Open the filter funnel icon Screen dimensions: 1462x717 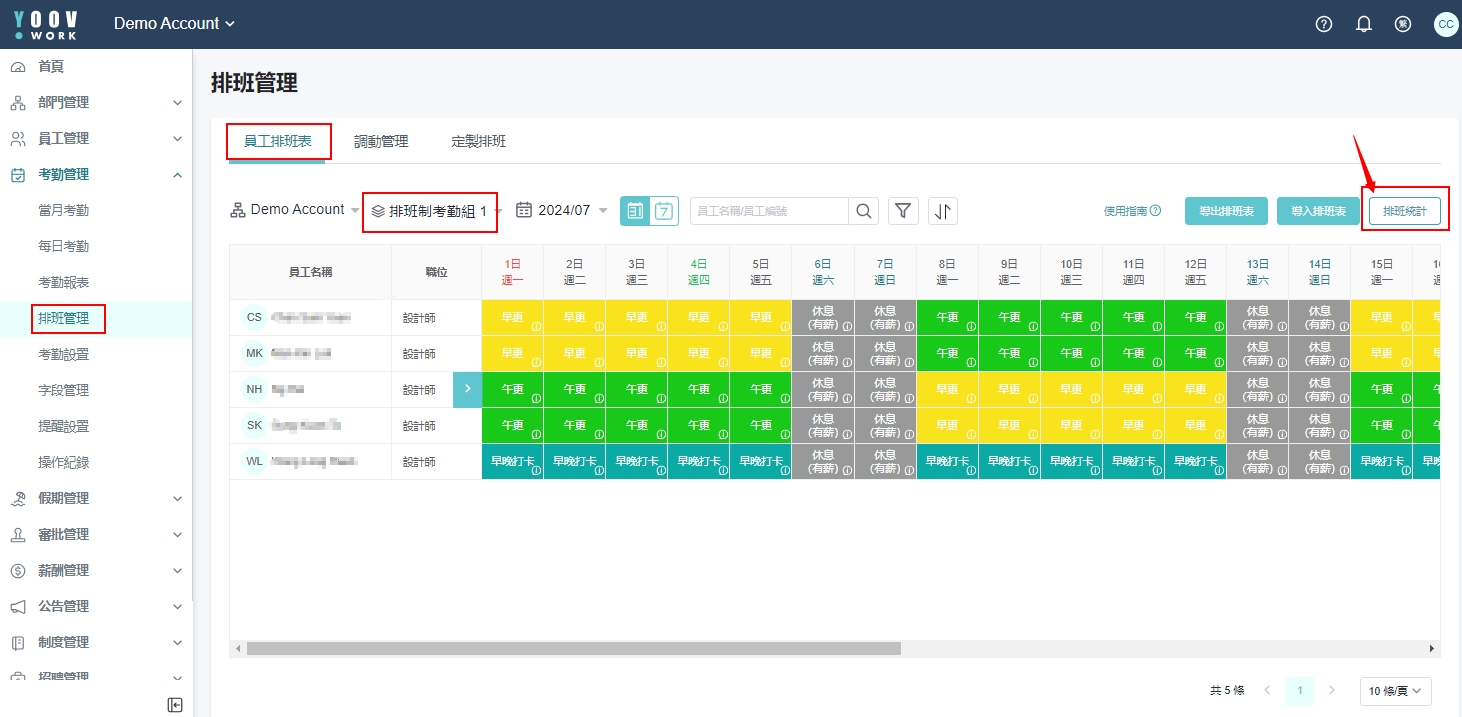click(903, 211)
